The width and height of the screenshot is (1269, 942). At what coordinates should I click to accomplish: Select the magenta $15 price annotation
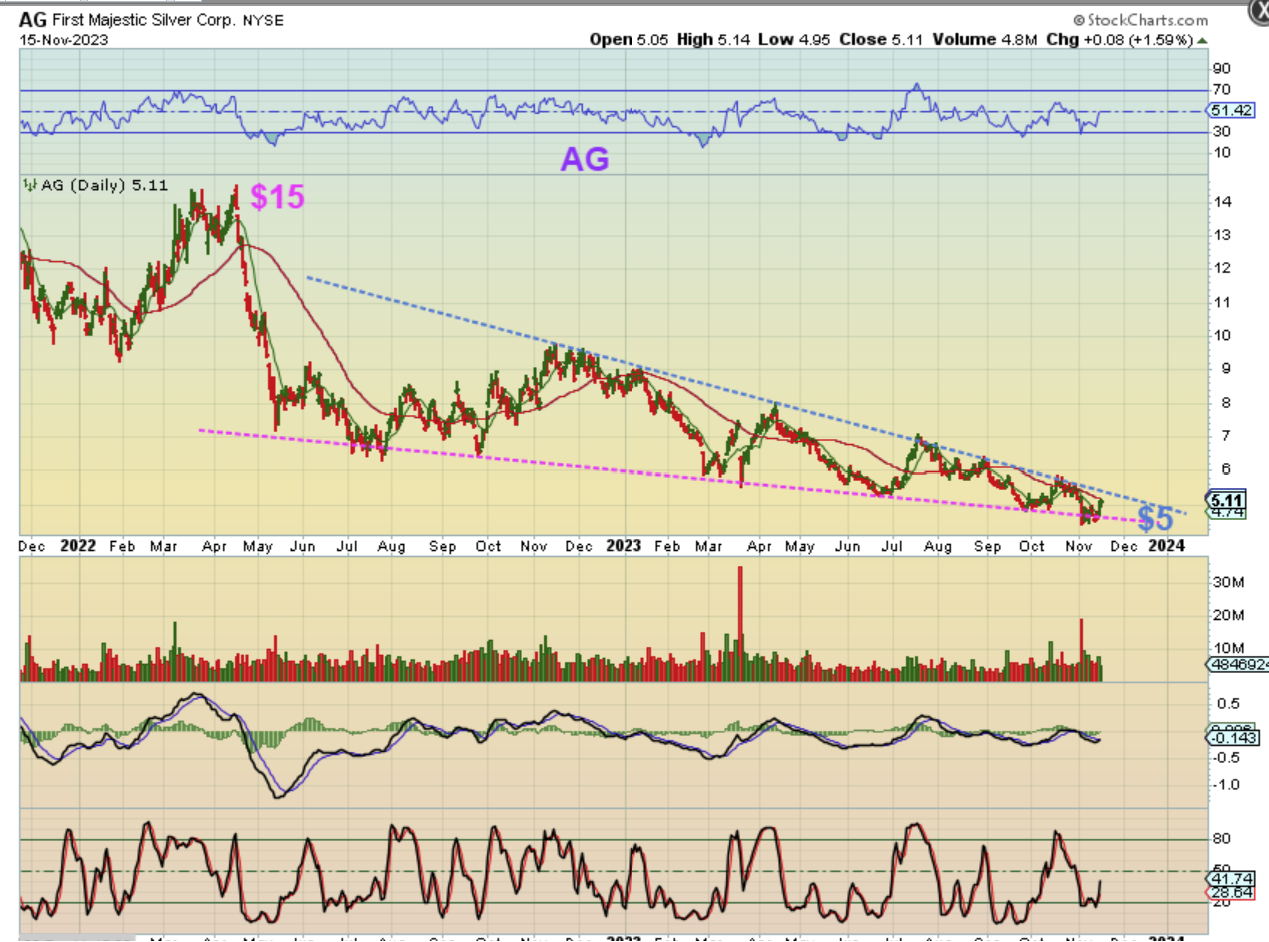pos(277,197)
